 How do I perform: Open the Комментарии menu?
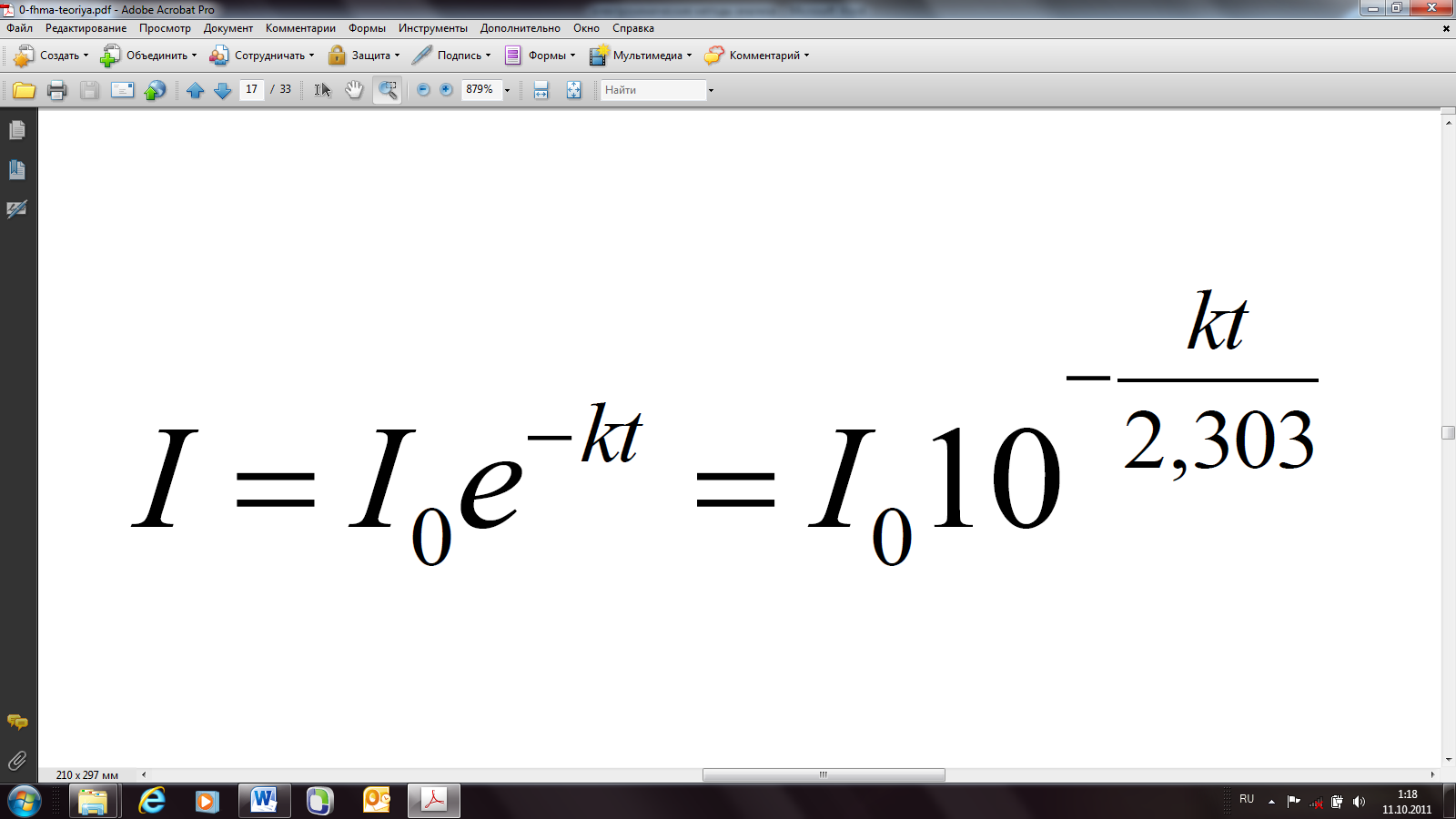(x=300, y=28)
